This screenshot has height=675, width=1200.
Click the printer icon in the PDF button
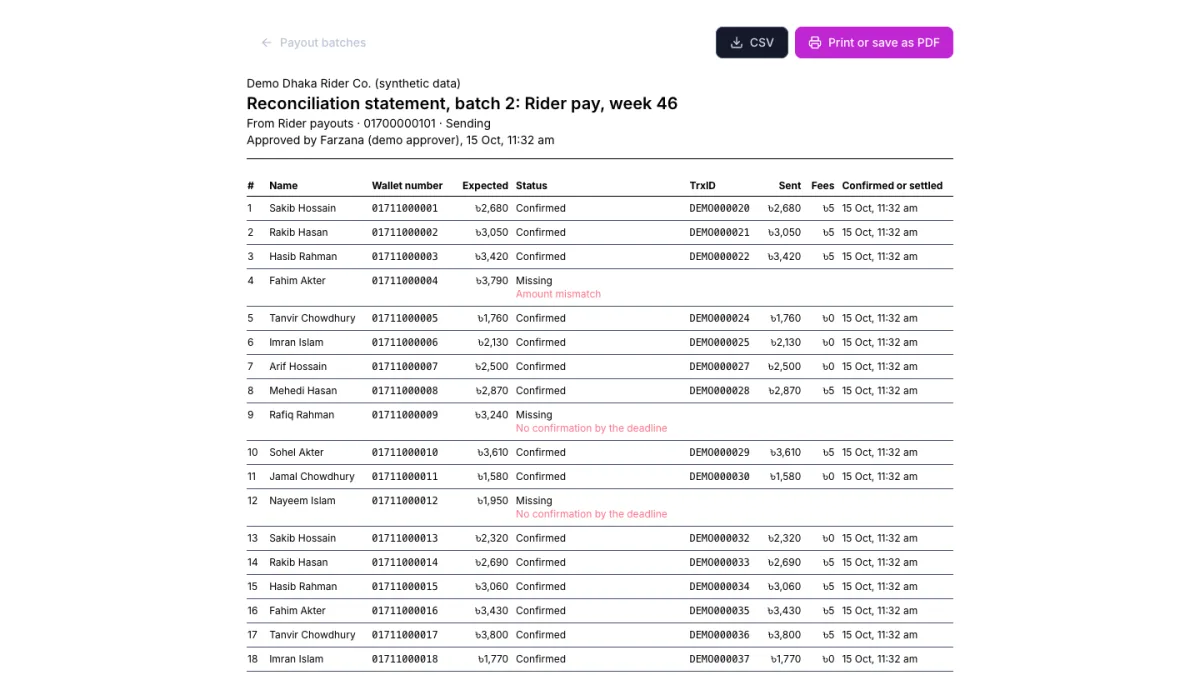point(815,43)
